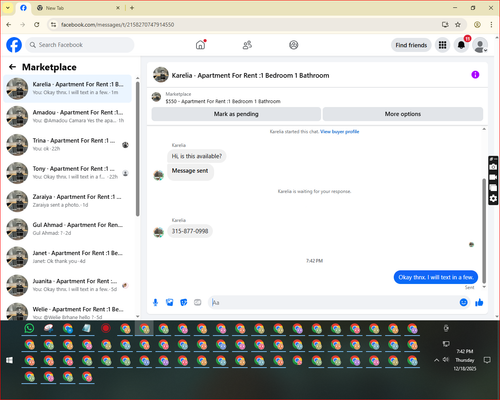Click the video recorder icon in side widget
Image resolution: width=500 pixels, height=400 pixels.
(493, 177)
